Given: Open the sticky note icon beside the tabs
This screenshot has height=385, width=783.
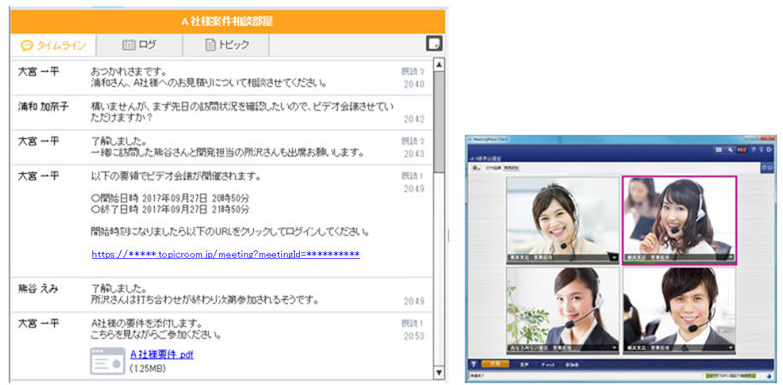Looking at the screenshot, I should (434, 43).
